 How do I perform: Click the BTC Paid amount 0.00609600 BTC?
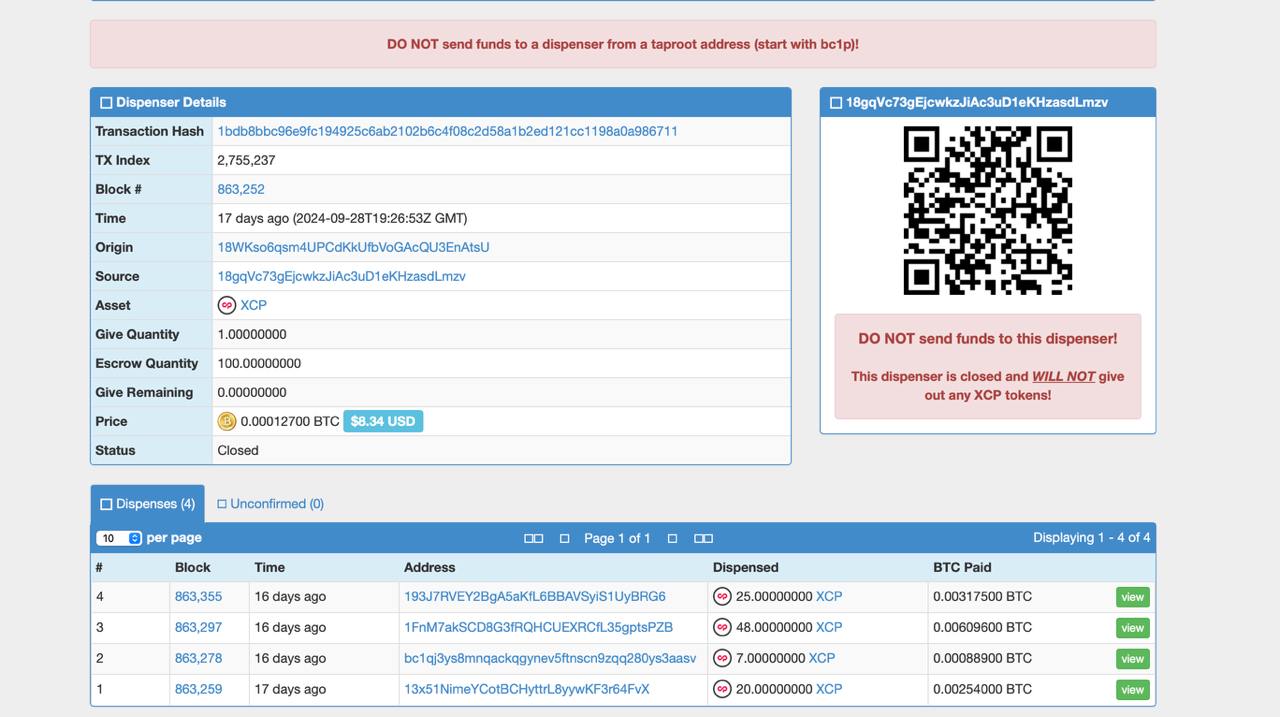(982, 627)
